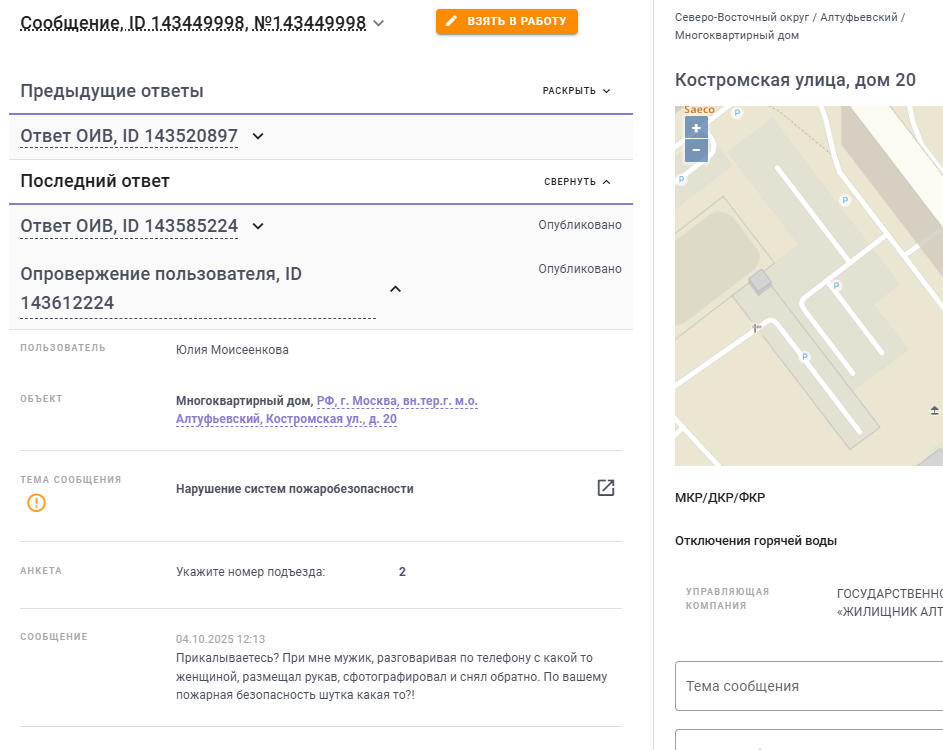Expand Ответ ОИВ ID 143585224
The image size is (943, 750).
click(258, 226)
